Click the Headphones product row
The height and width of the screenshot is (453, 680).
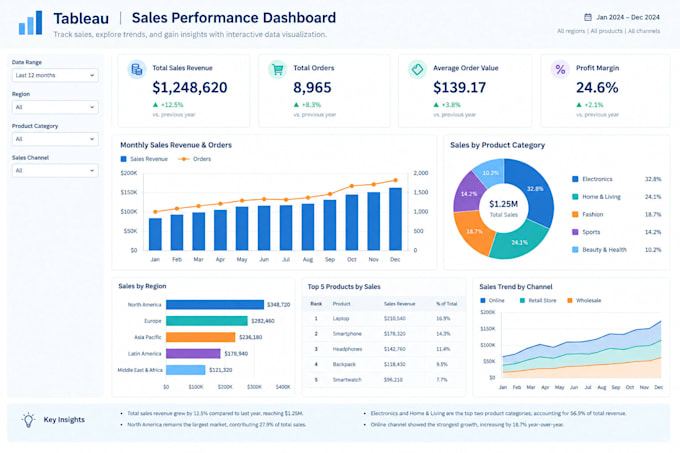[384, 349]
